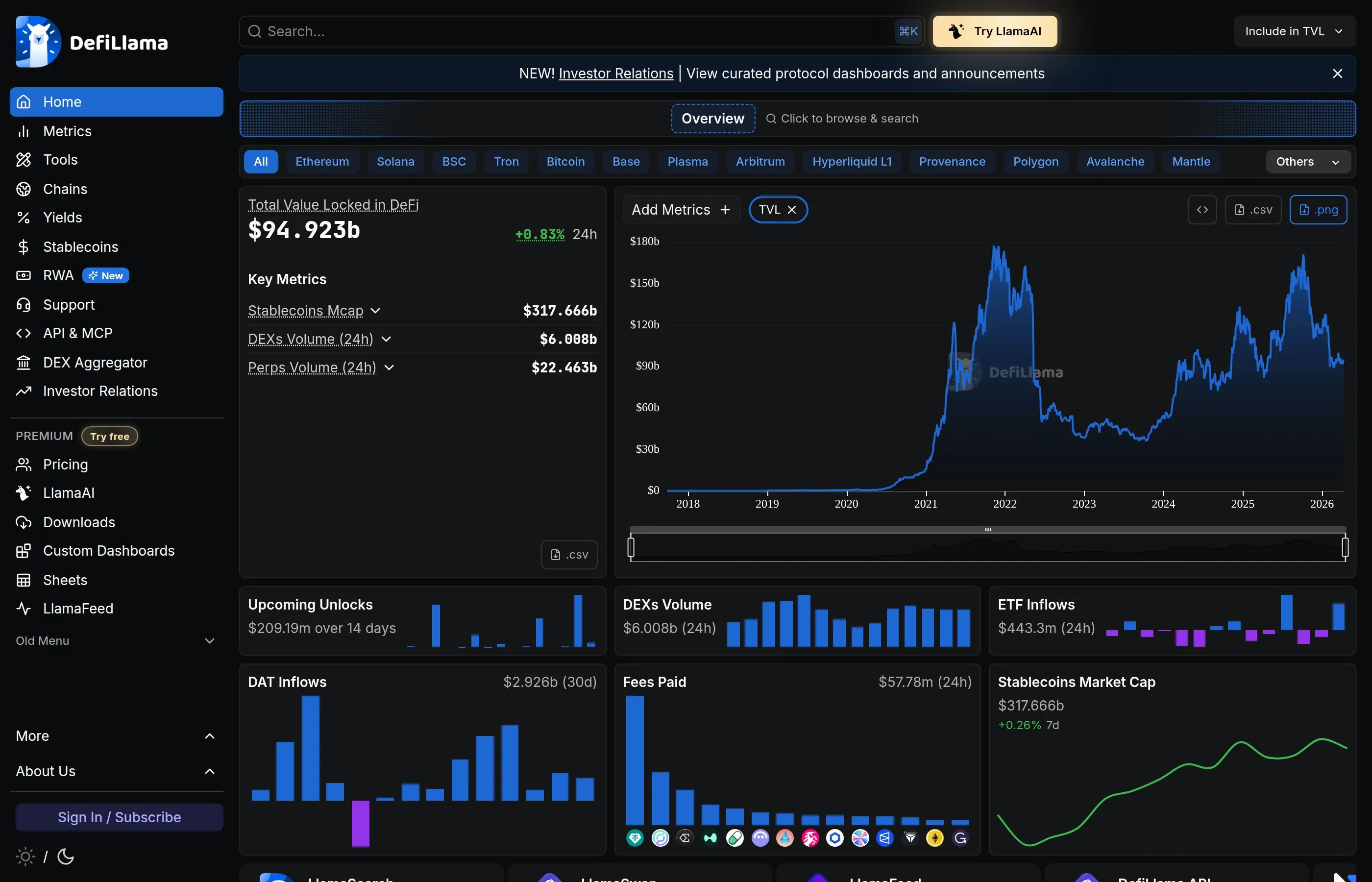
Task: Filter overview by Bitcoin chain
Action: [566, 162]
